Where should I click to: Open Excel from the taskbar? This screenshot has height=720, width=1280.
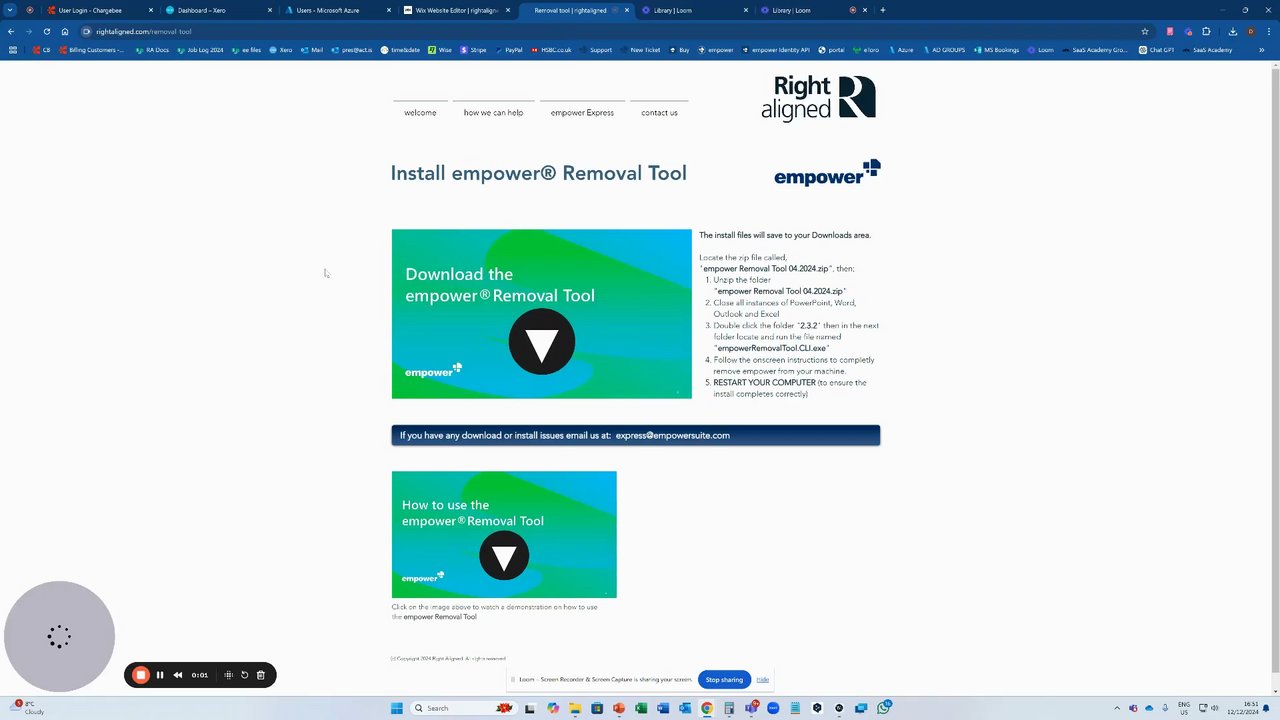click(641, 708)
